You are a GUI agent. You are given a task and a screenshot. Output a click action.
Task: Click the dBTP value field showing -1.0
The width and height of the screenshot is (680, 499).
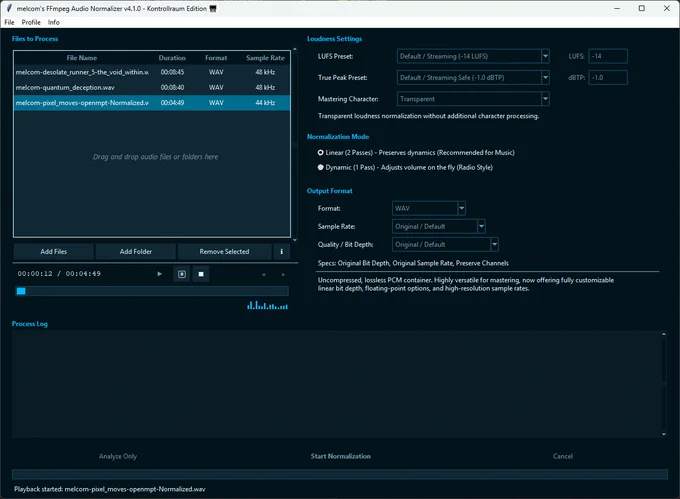(608, 78)
